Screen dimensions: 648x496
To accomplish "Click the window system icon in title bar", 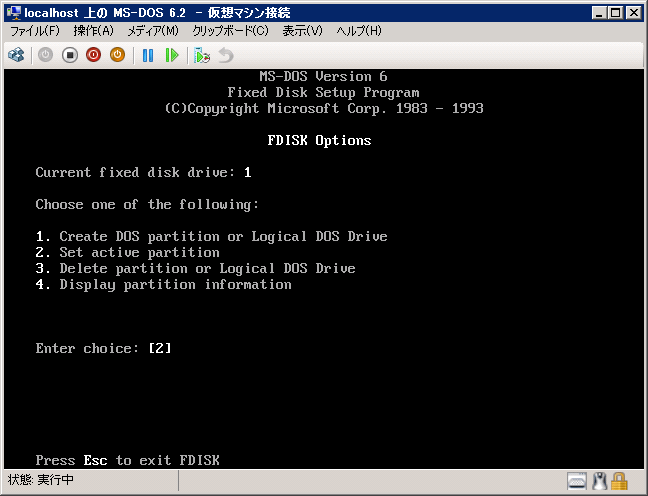I will coord(14,13).
